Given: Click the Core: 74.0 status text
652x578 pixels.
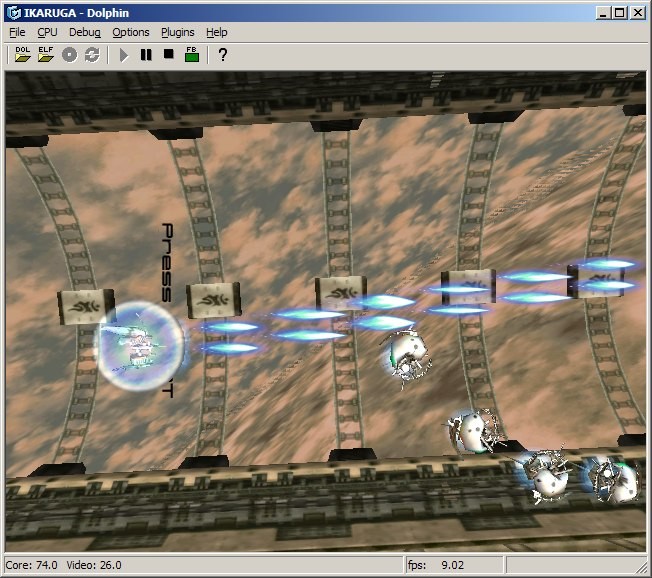Looking at the screenshot, I should (32, 565).
